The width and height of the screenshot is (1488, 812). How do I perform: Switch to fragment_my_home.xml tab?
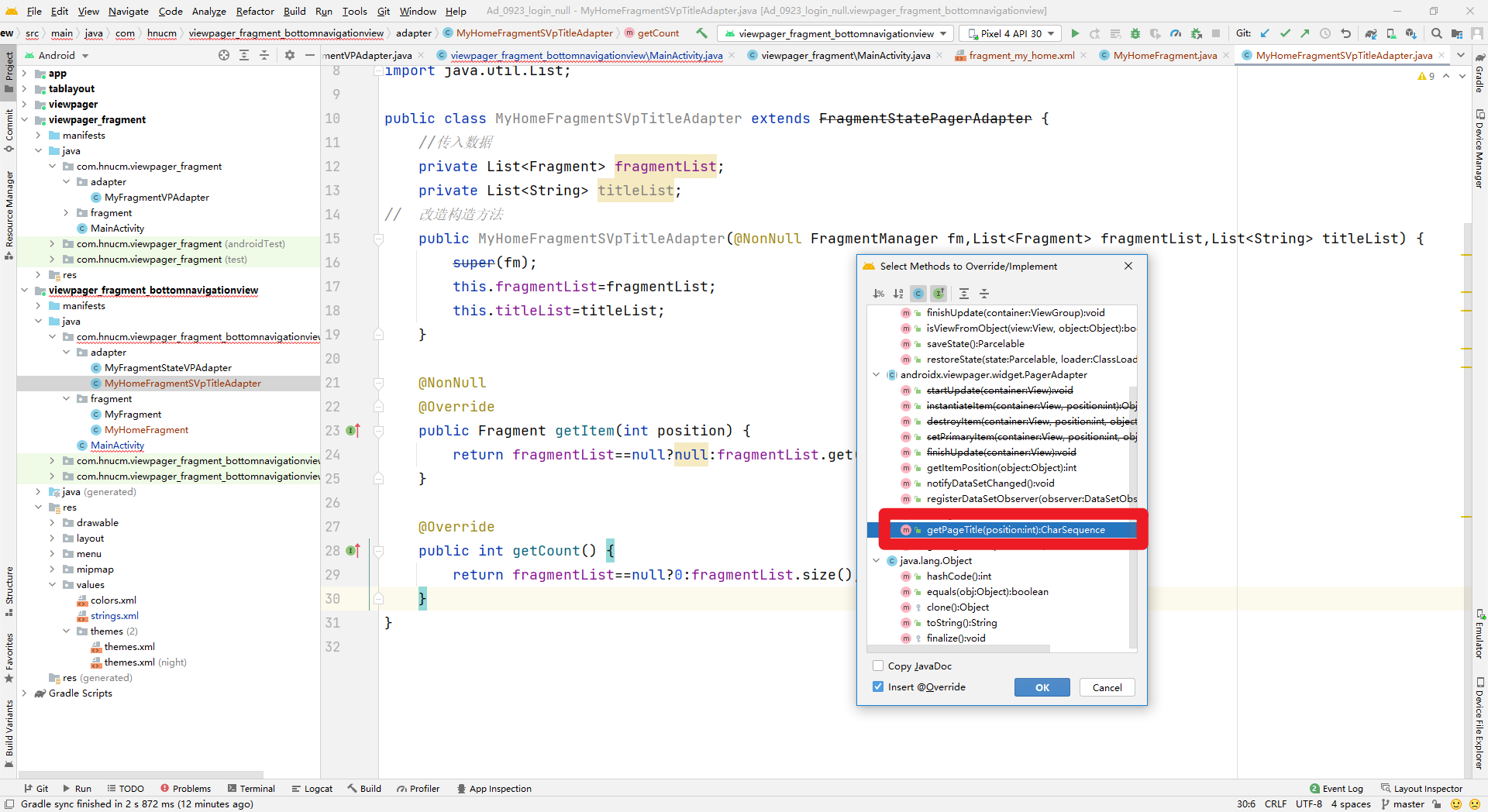1021,55
